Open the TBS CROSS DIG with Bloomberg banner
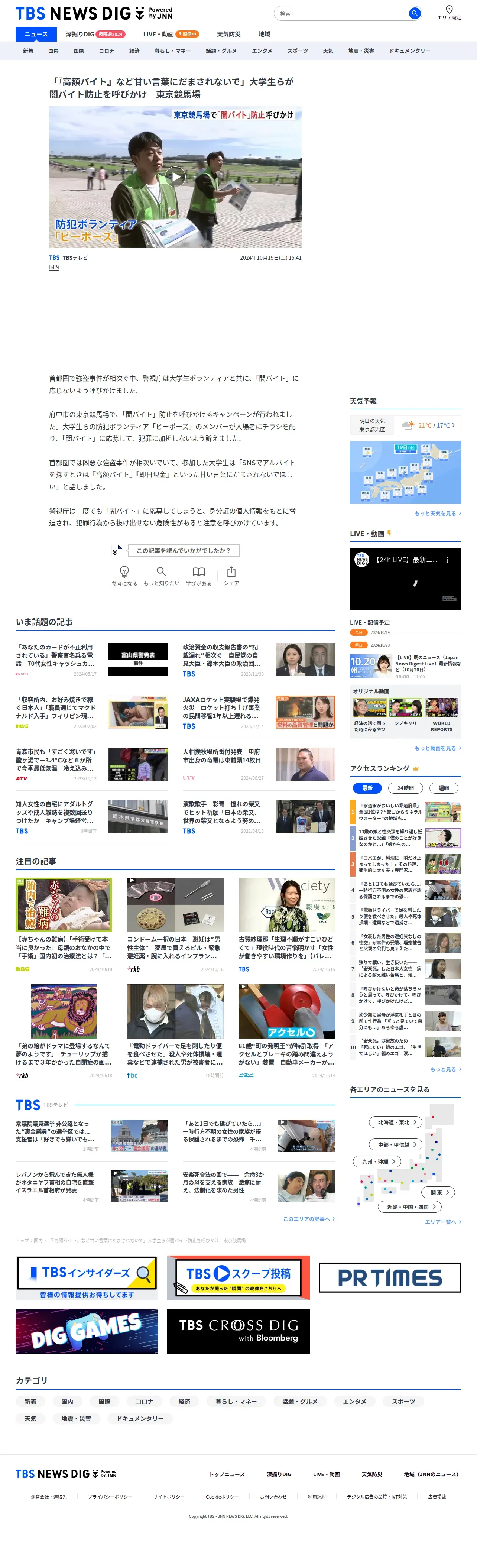477x1568 pixels. click(x=238, y=1332)
